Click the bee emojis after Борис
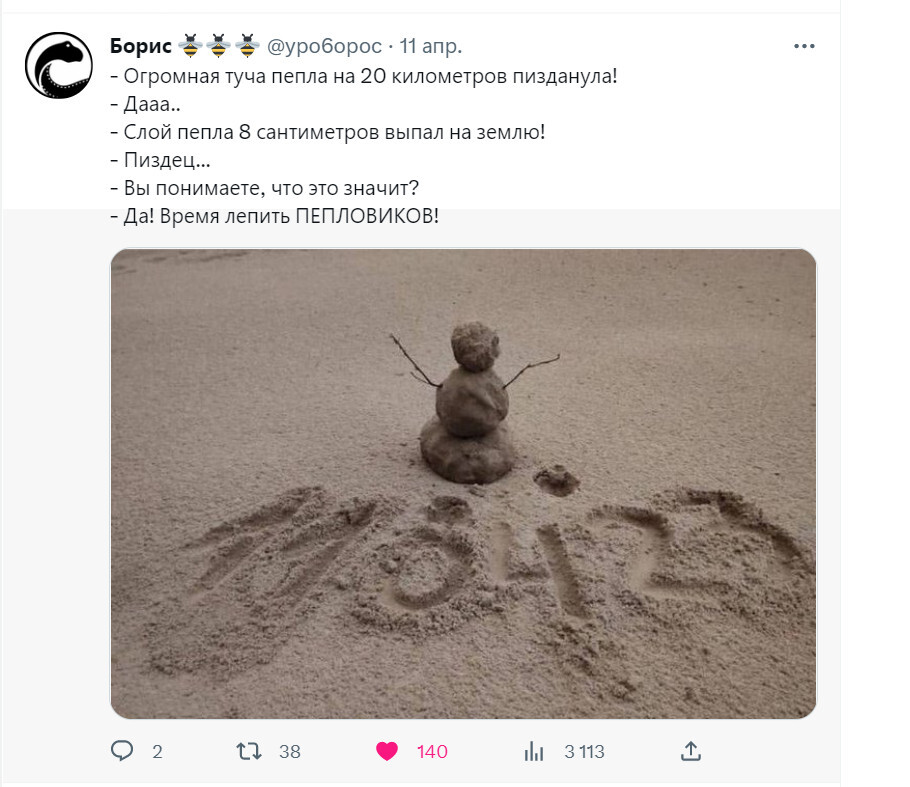The image size is (910, 787). coord(218,46)
